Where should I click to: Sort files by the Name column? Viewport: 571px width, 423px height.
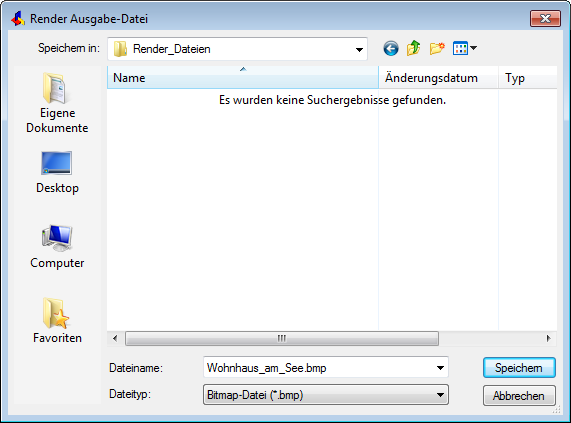pos(243,78)
